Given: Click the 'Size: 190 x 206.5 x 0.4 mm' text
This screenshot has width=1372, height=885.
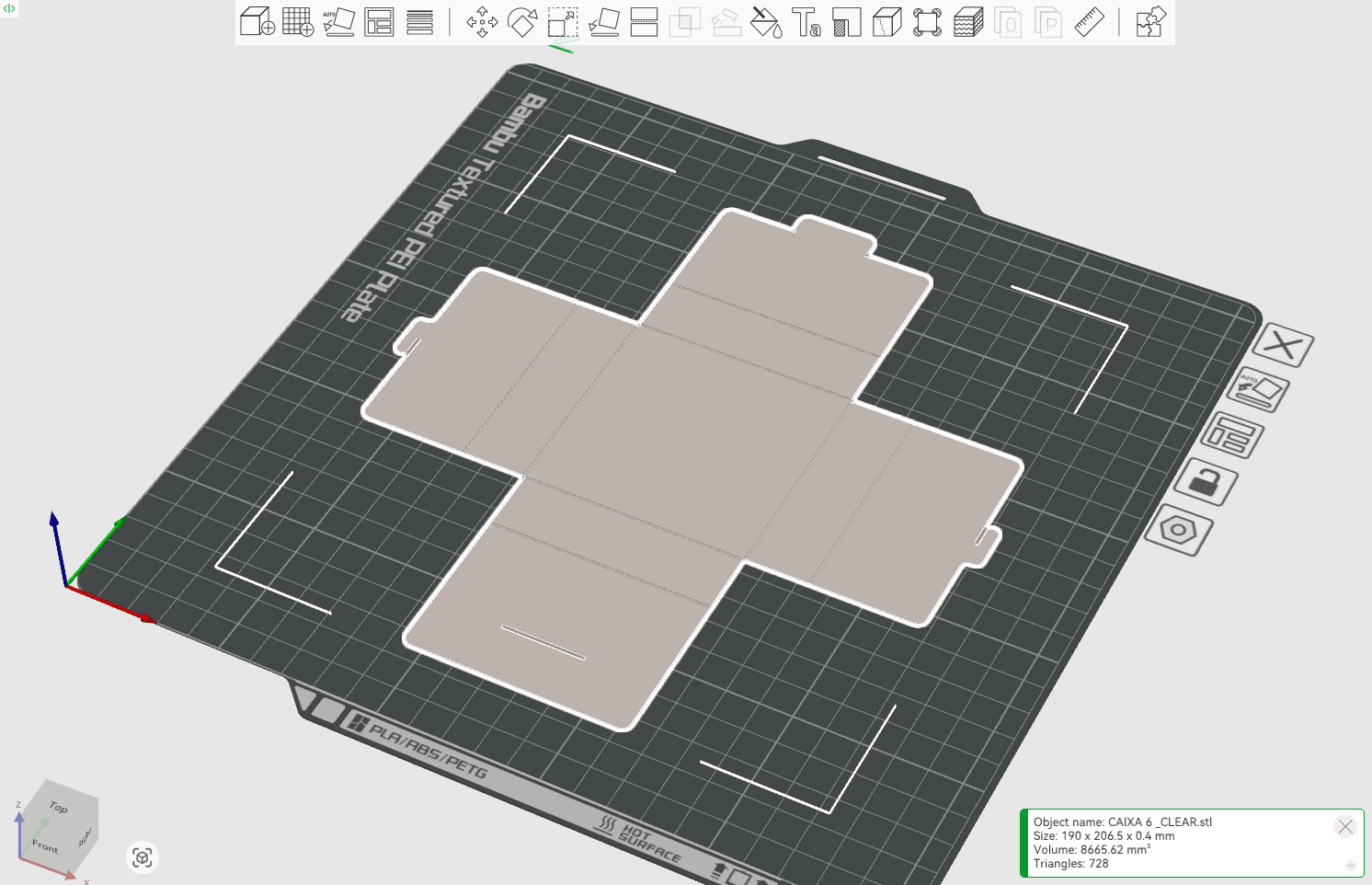Looking at the screenshot, I should click(1103, 836).
